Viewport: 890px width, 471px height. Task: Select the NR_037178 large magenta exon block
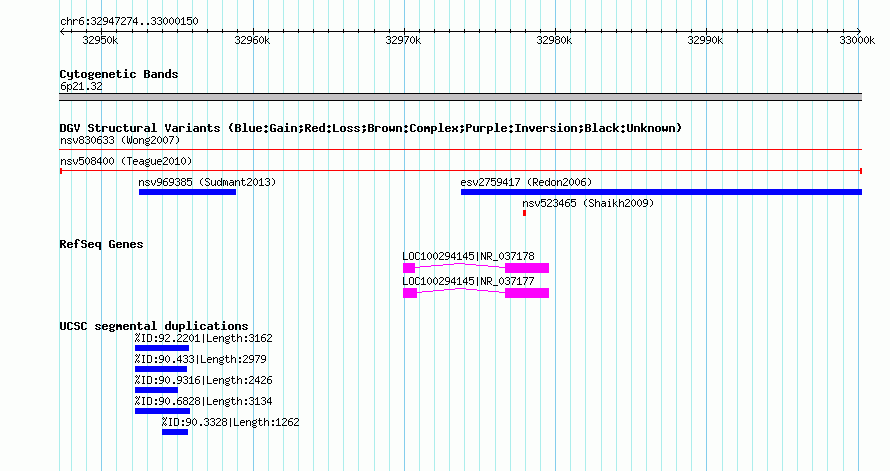click(x=527, y=268)
